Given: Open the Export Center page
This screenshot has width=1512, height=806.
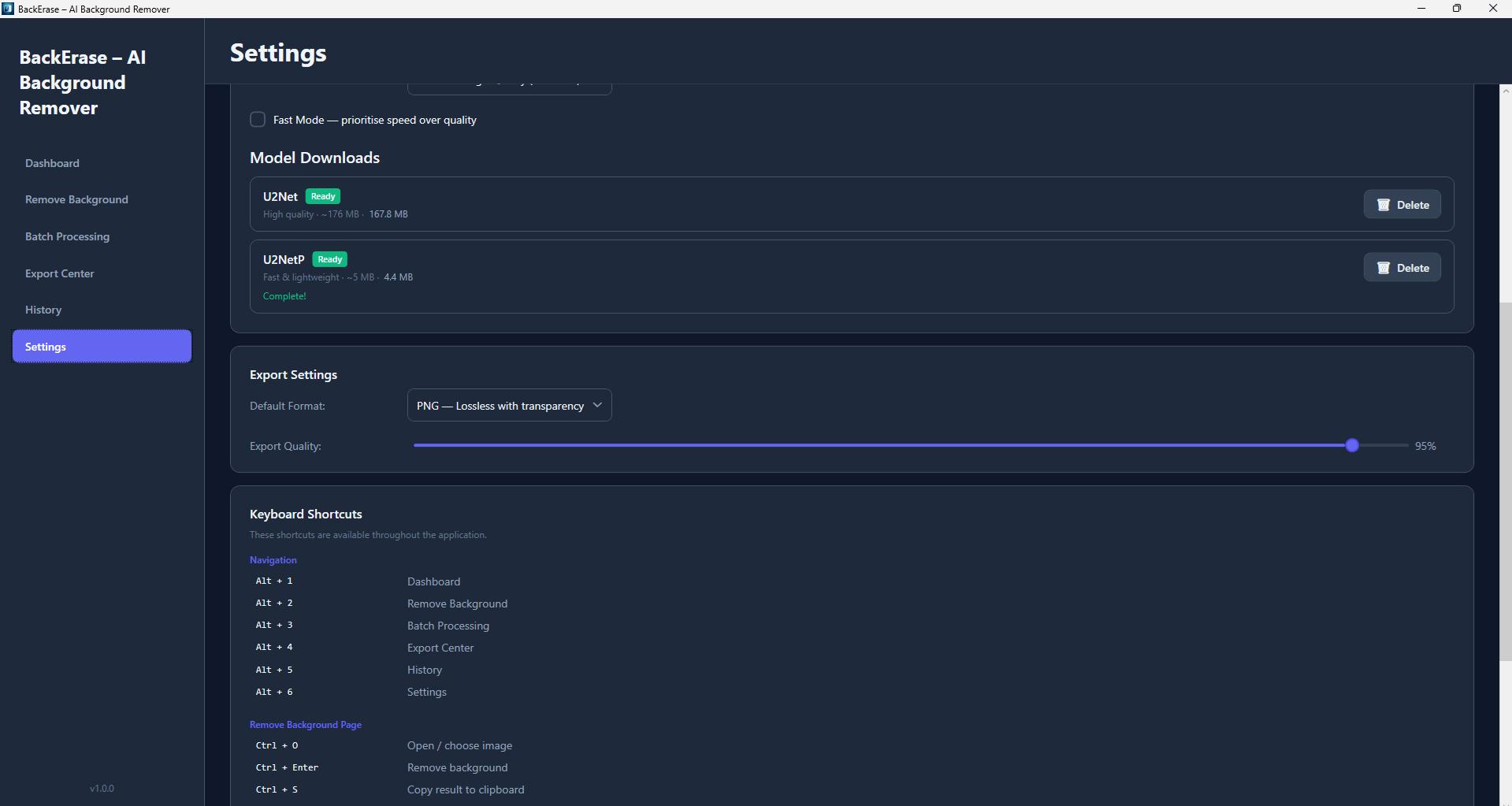Looking at the screenshot, I should 102,273.
